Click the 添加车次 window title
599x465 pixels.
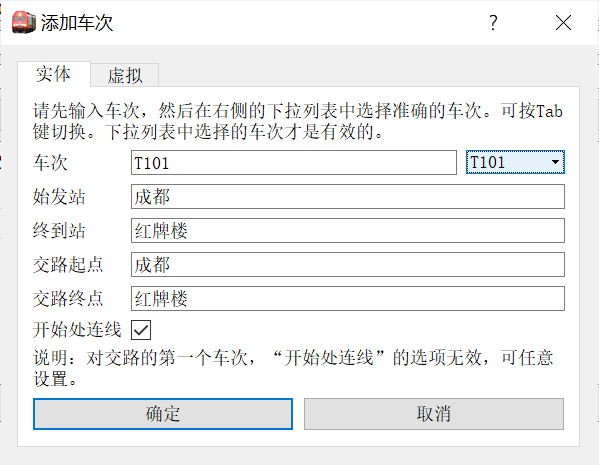(77, 23)
